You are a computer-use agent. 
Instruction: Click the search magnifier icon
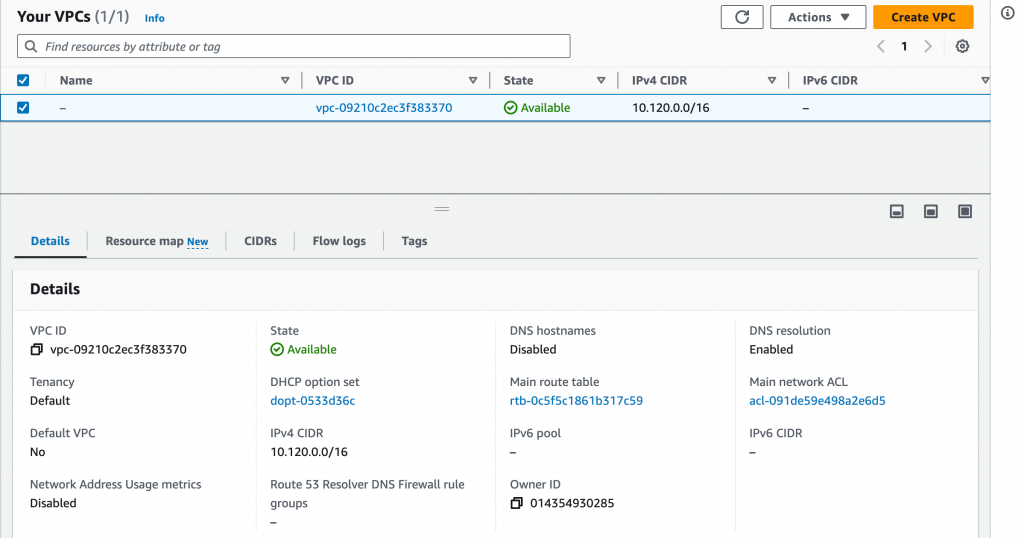click(x=31, y=46)
